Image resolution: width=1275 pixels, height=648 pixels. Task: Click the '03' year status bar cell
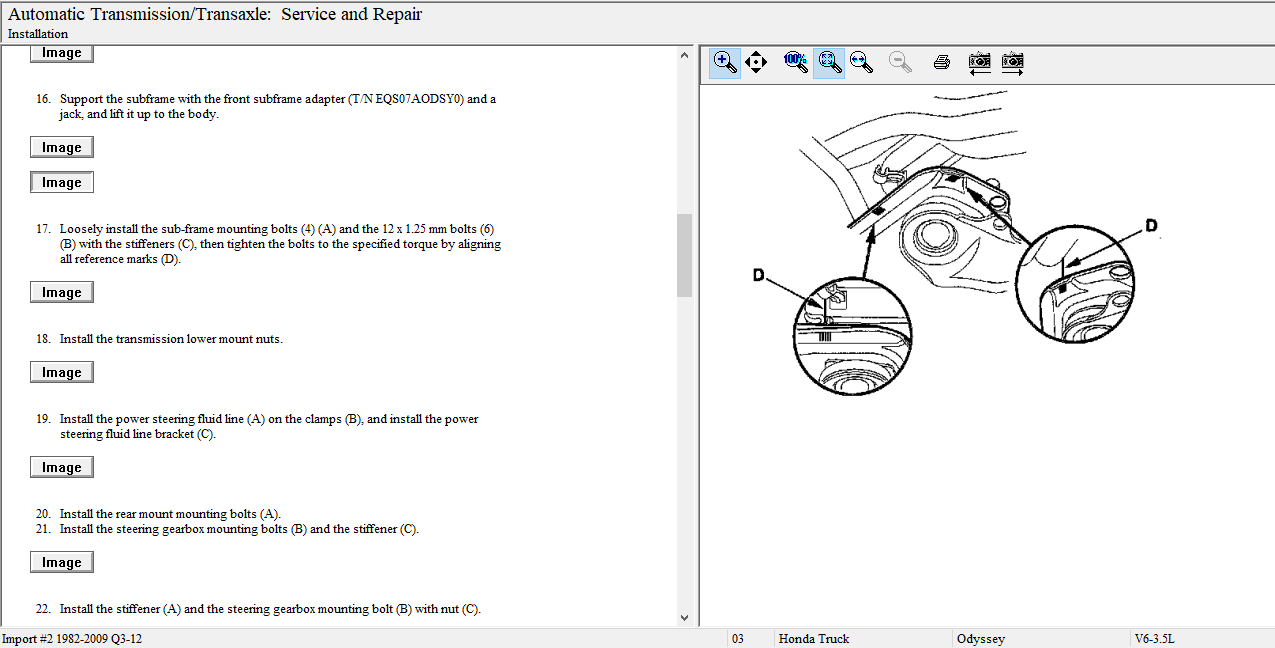(738, 638)
